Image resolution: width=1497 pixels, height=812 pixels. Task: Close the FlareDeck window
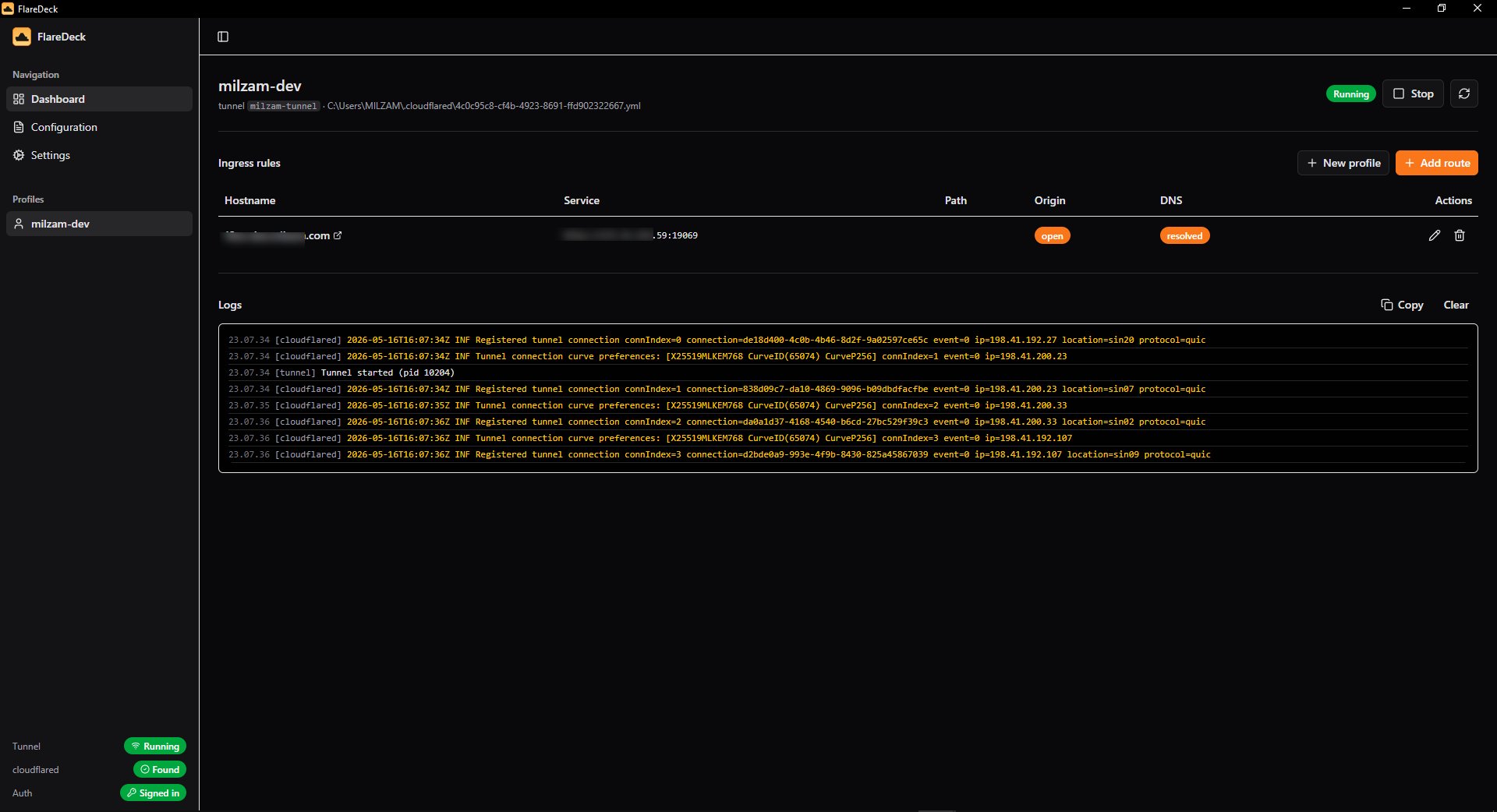point(1478,9)
